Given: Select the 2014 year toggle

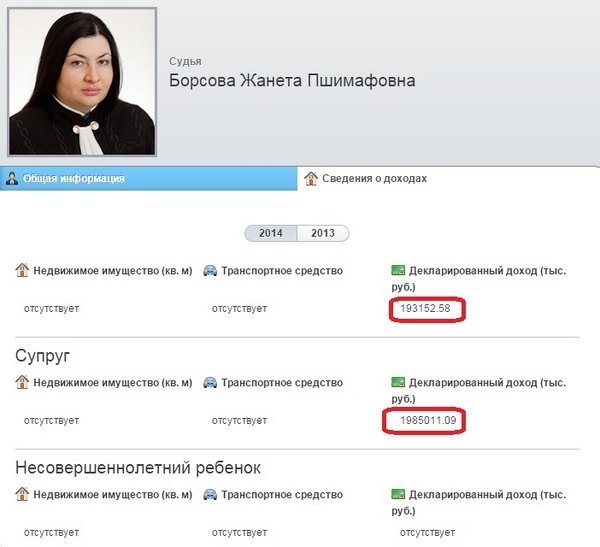Looking at the screenshot, I should click(x=271, y=233).
